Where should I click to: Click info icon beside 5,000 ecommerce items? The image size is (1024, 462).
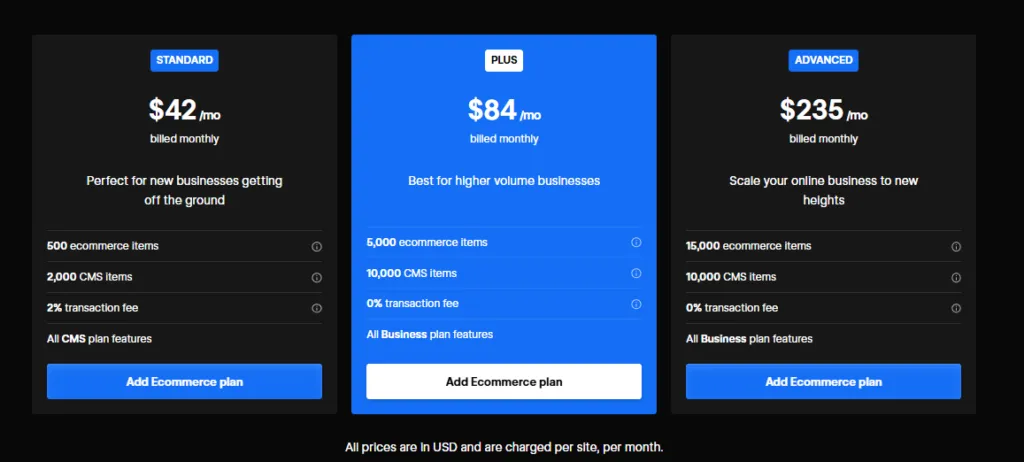point(636,242)
